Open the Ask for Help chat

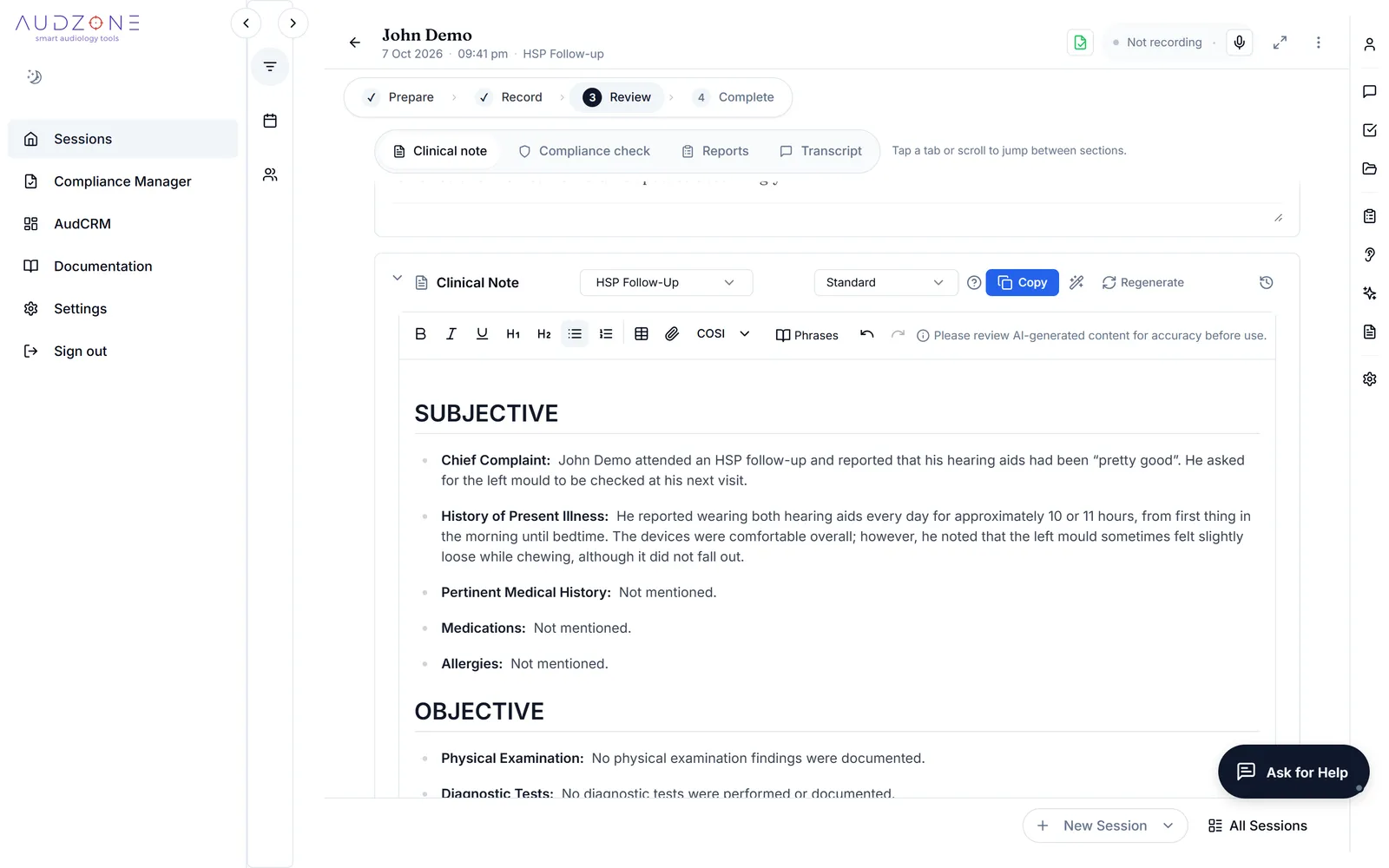pos(1293,772)
